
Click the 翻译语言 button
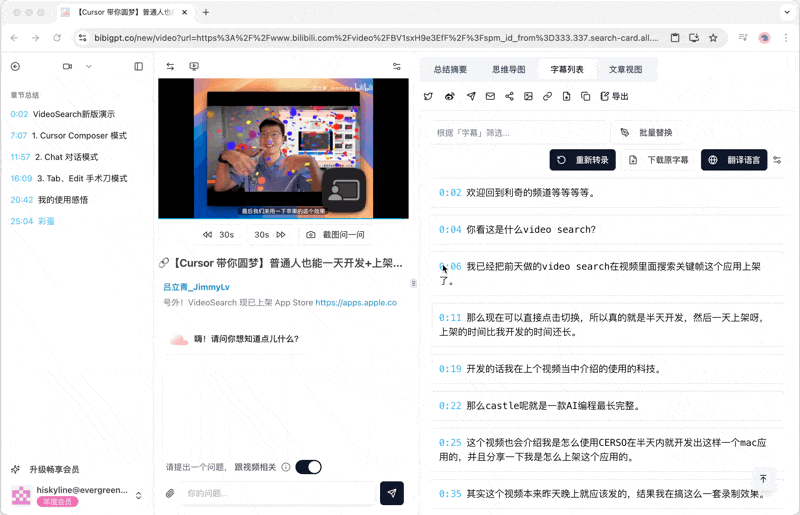coord(734,160)
